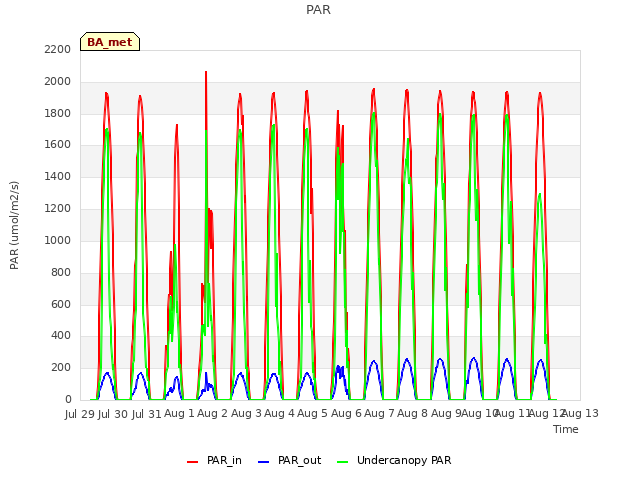640x480 pixels.
Task: Click the blue PAR_out legend swatch
Action: pos(264,462)
